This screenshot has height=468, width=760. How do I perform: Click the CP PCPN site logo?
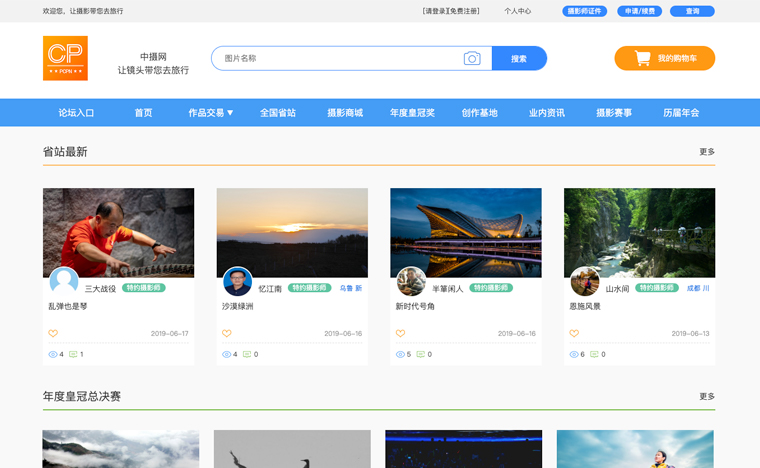pos(65,58)
